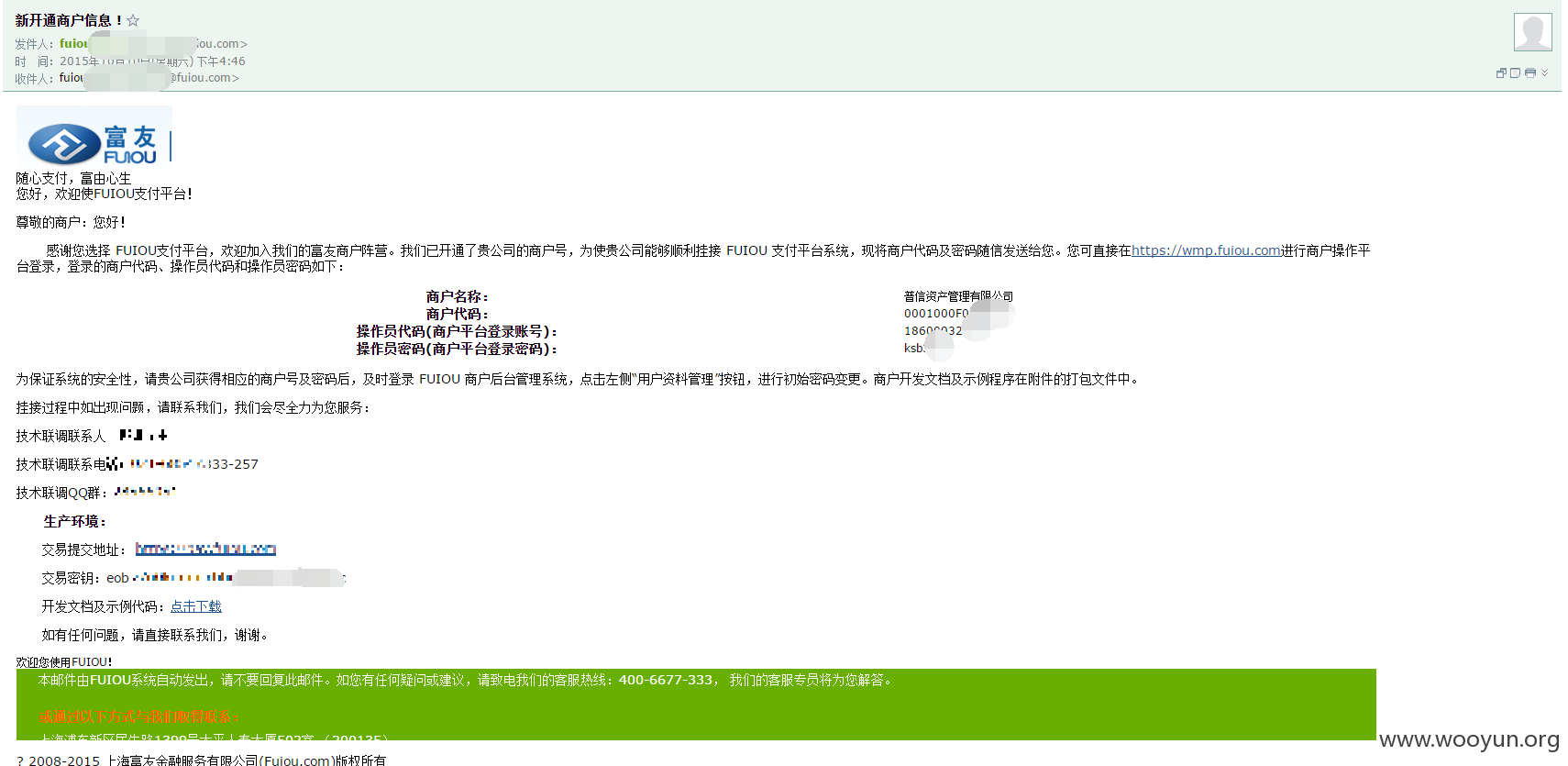Click the 商户名称： label

(x=458, y=296)
